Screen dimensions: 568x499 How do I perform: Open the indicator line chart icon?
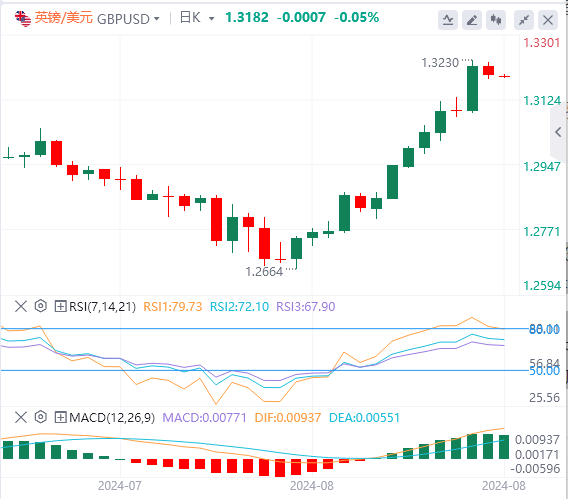[448, 20]
